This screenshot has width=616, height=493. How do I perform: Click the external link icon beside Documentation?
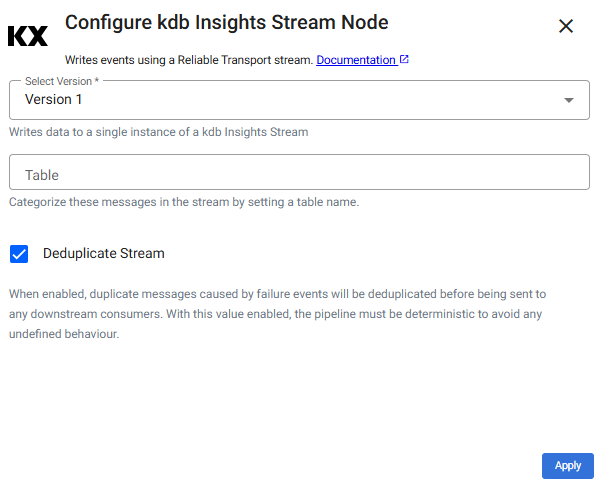pyautogui.click(x=404, y=60)
